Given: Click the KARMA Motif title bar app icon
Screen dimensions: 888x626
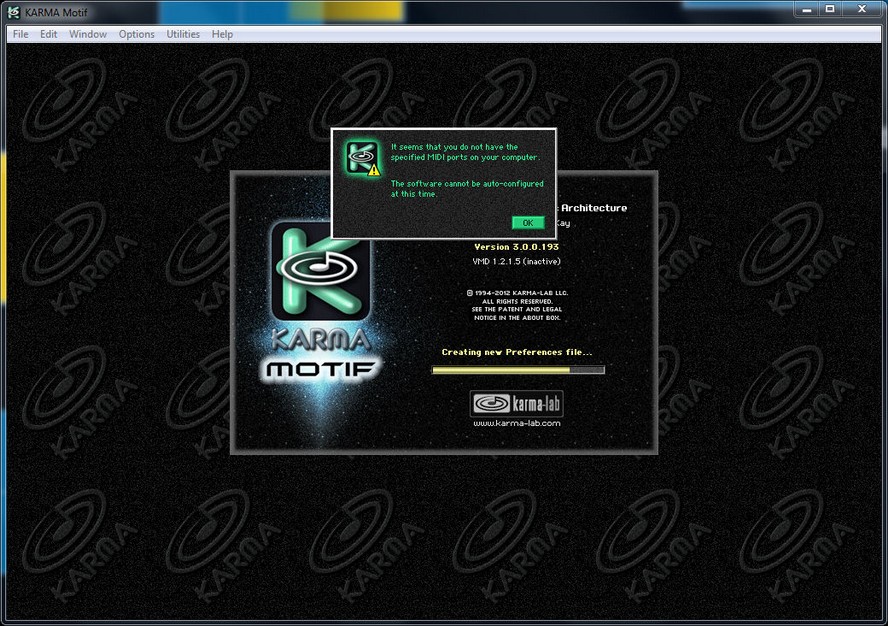Looking at the screenshot, I should click(x=14, y=10).
